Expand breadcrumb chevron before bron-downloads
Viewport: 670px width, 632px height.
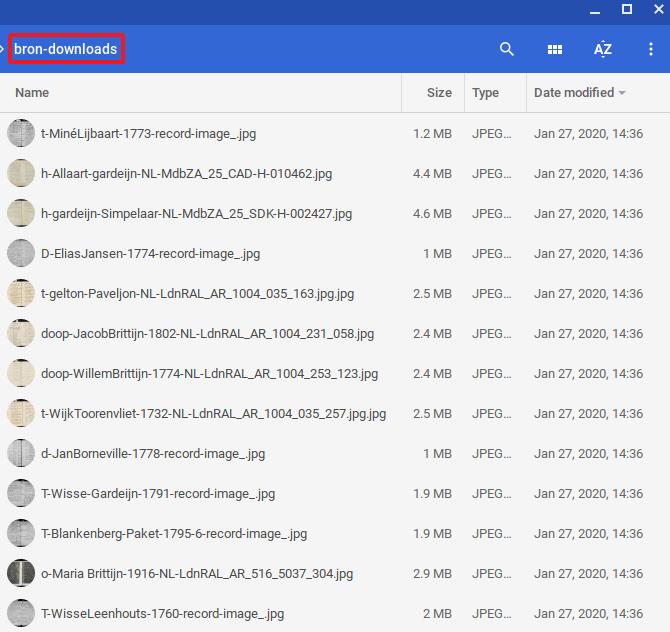(3, 49)
